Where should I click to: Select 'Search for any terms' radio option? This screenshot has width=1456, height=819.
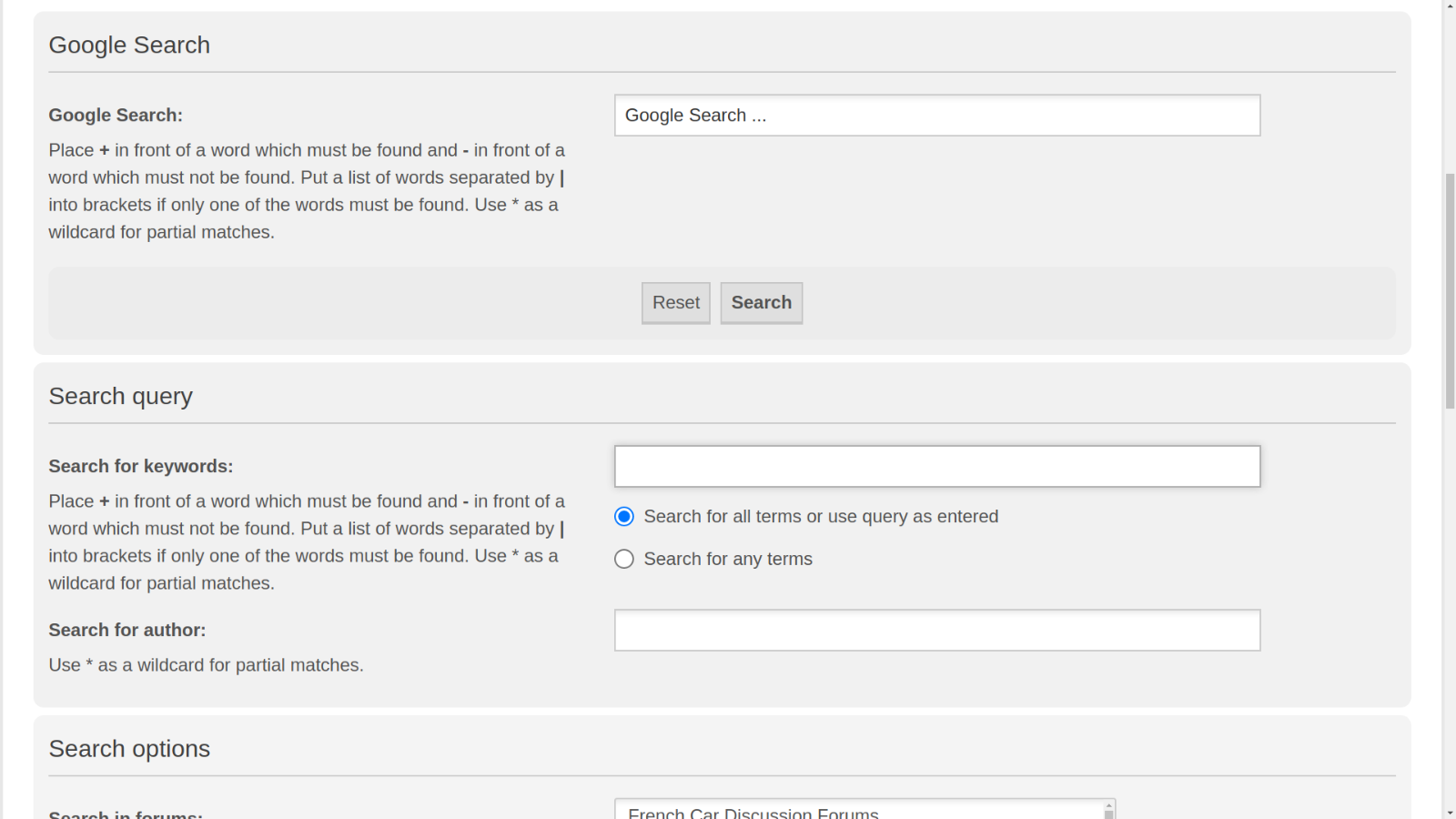[x=624, y=559]
